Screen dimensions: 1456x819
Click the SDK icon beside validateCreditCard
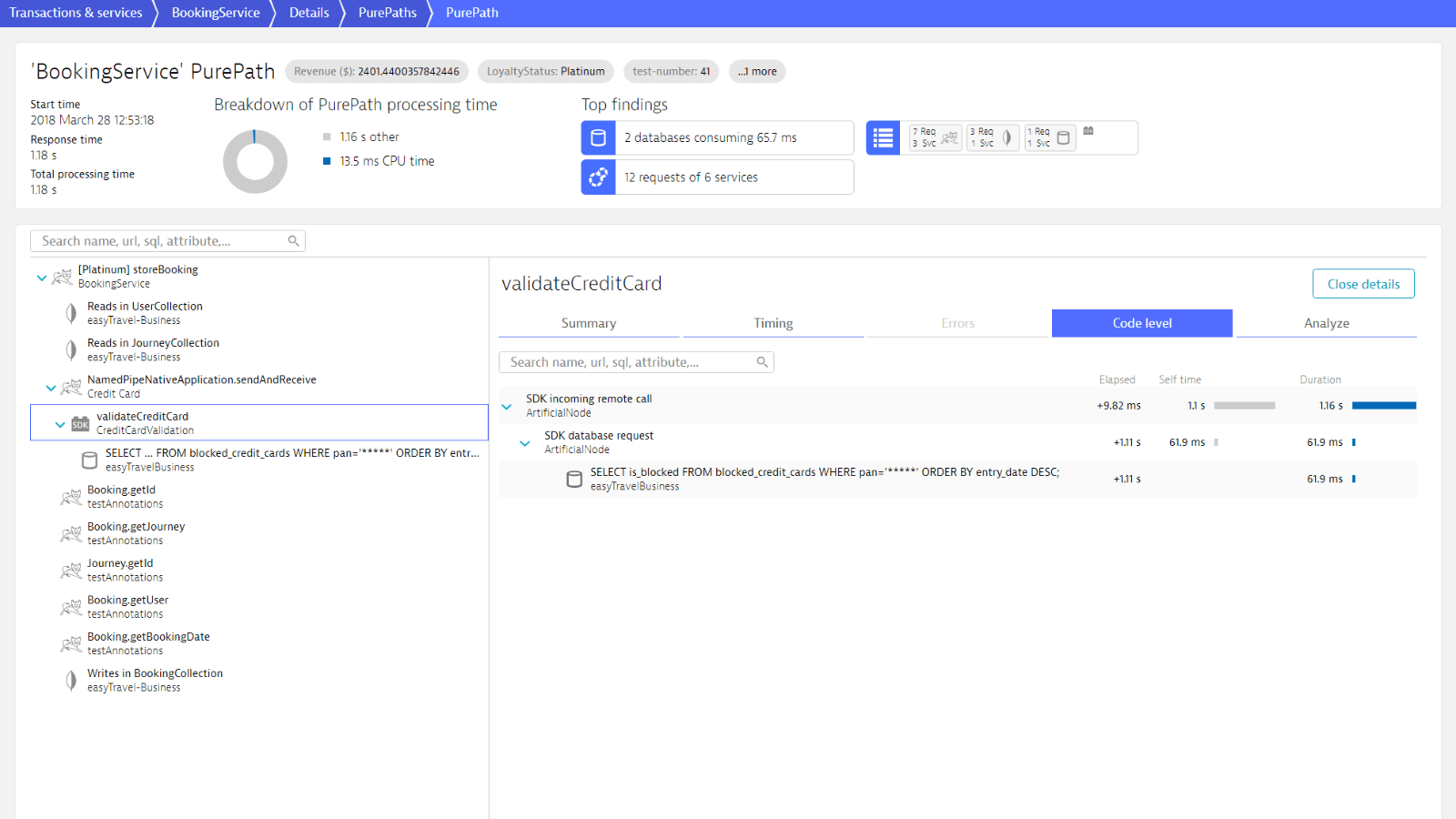80,424
